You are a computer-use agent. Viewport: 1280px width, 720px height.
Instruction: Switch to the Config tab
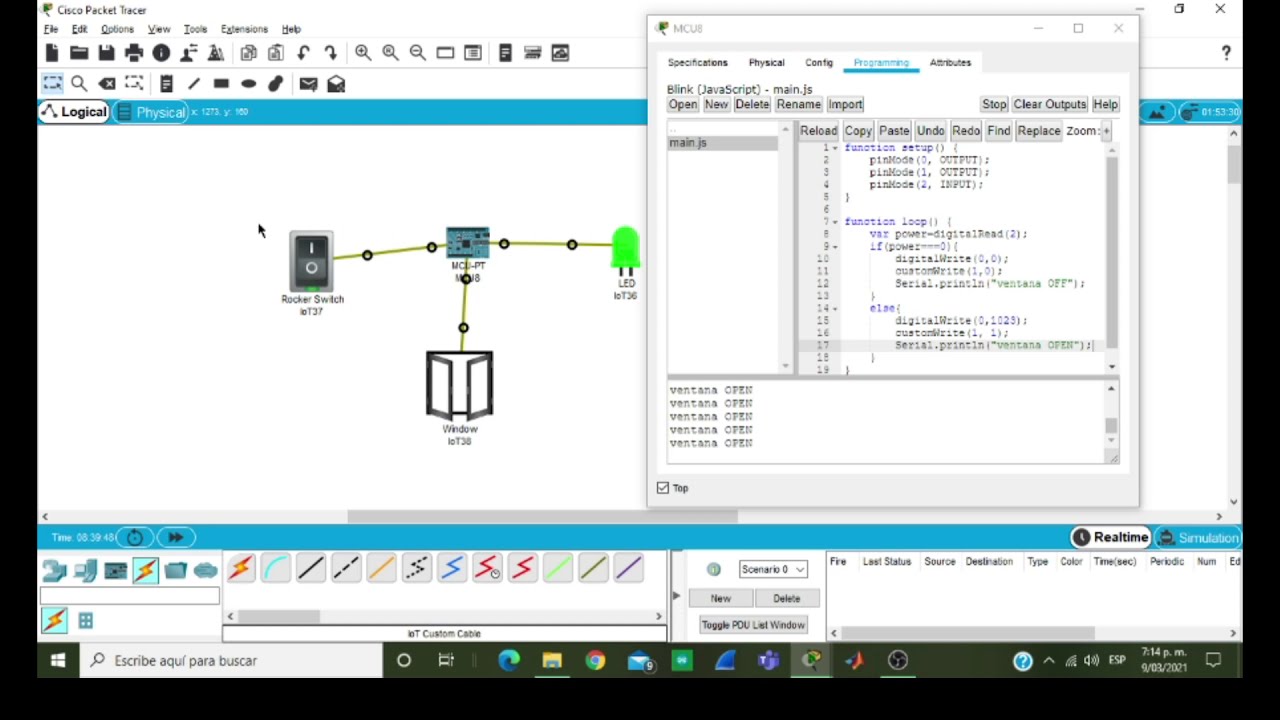tap(818, 62)
